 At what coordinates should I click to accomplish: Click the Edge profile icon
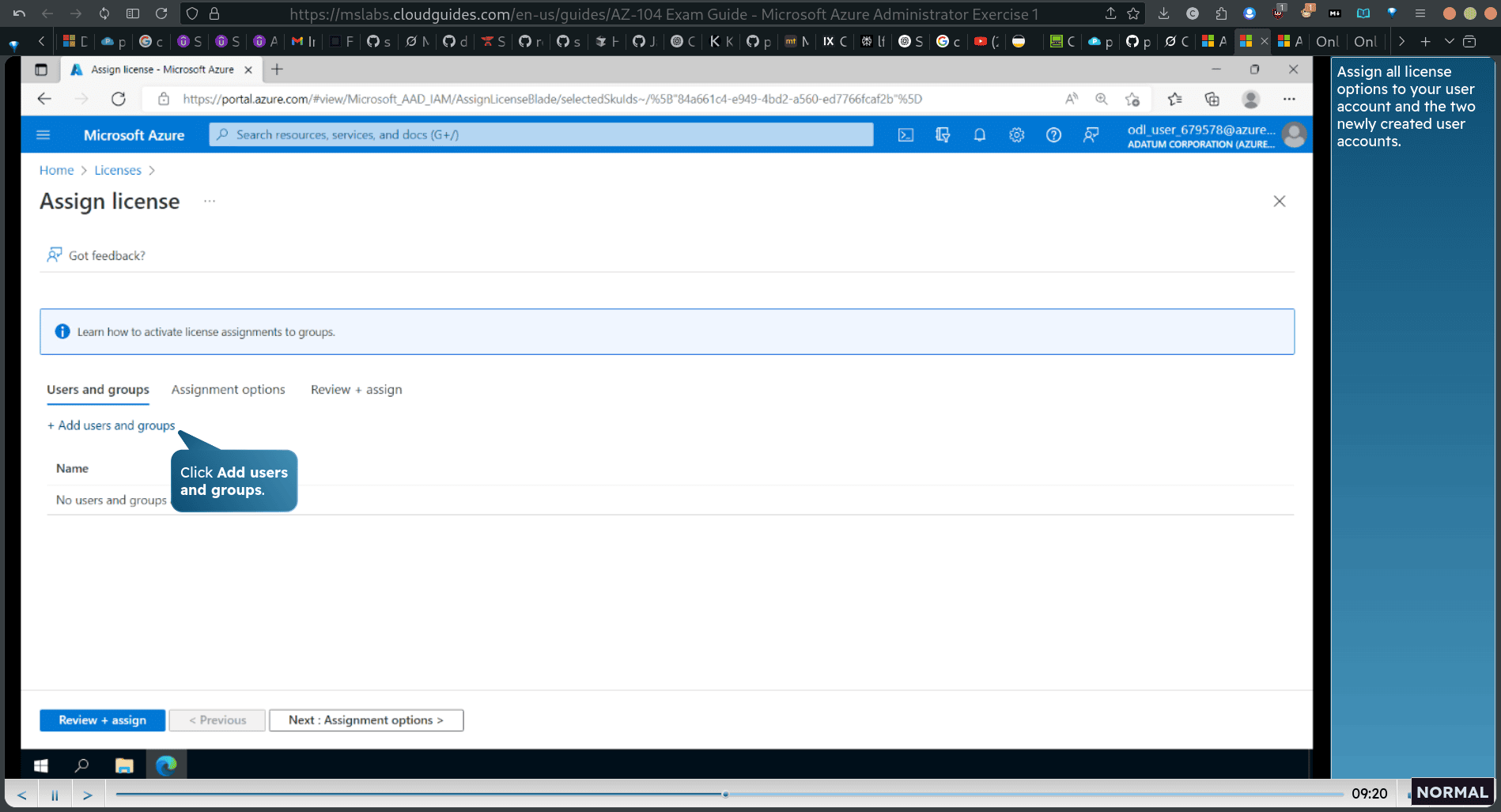coord(1250,99)
